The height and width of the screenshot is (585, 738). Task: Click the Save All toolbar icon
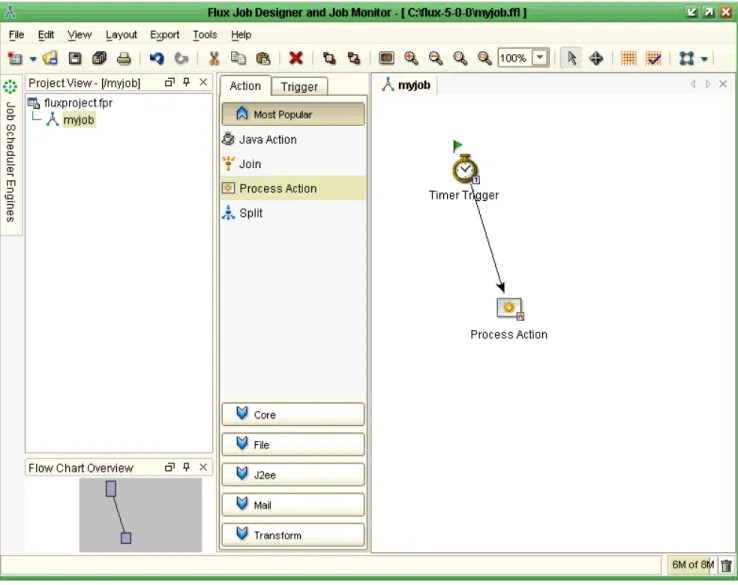99,58
